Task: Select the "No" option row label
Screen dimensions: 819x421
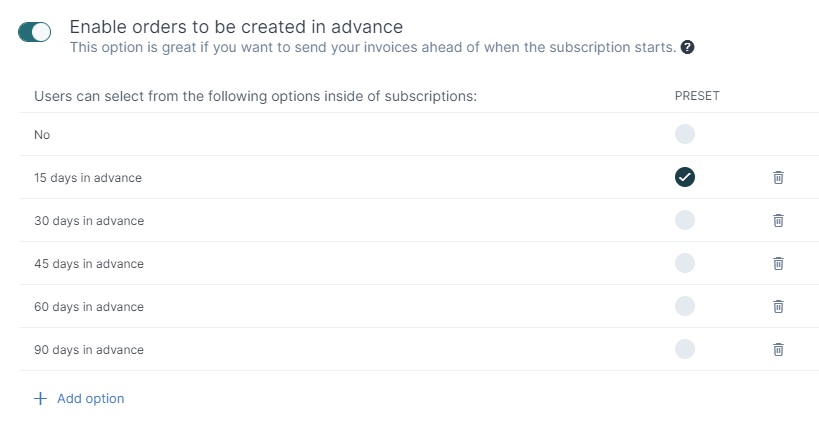Action: tap(42, 135)
